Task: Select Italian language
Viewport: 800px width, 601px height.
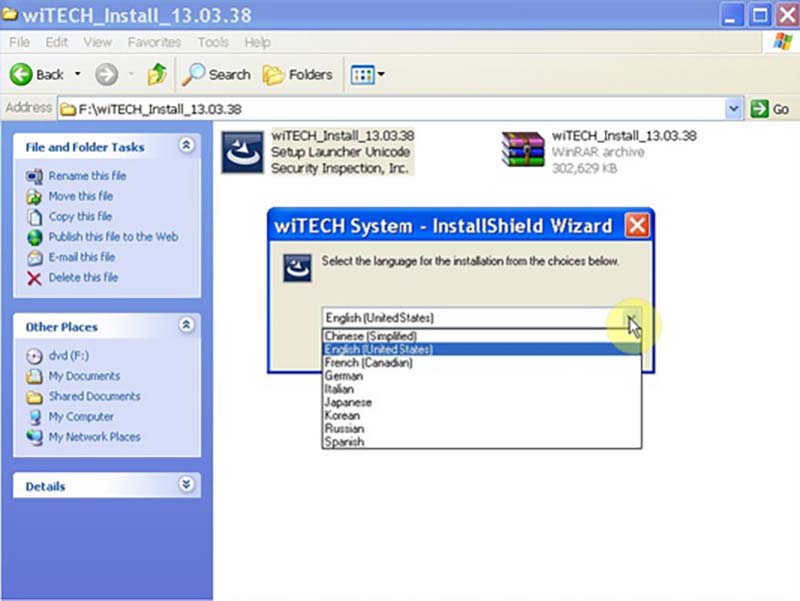Action: 481,389
